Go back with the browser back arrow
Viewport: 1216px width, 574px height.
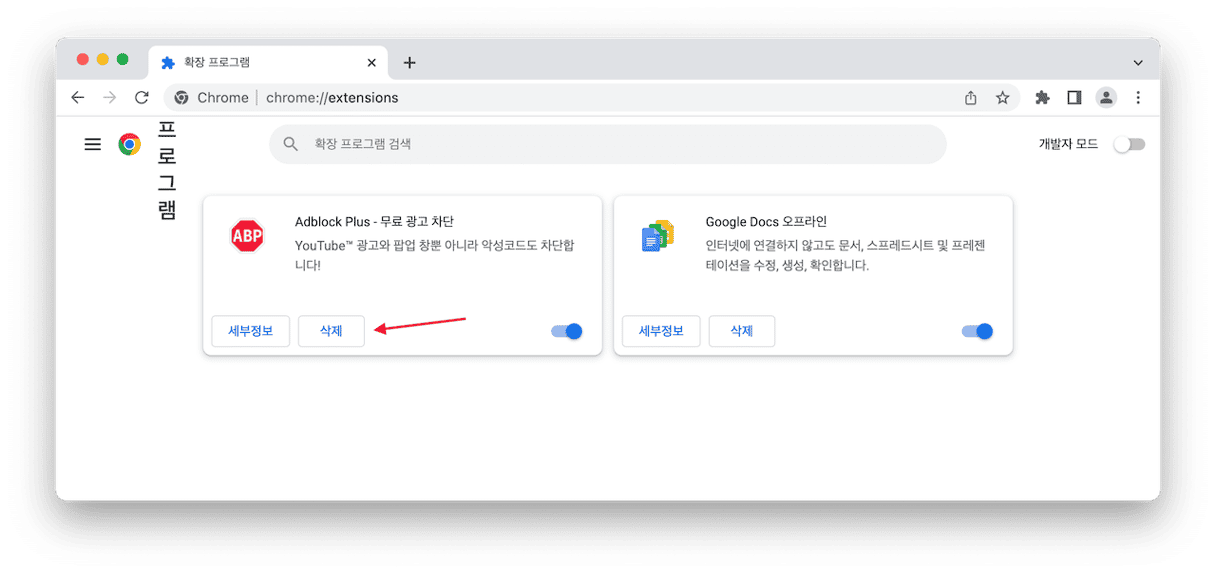click(78, 97)
